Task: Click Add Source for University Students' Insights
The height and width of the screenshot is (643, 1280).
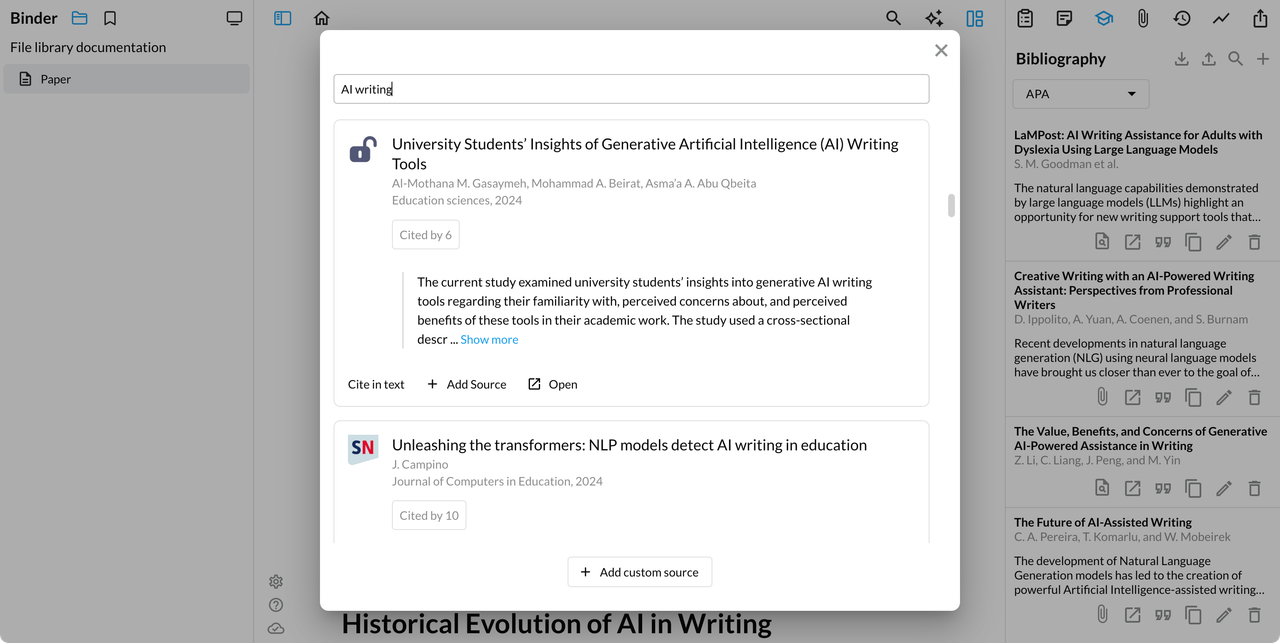Action: (x=466, y=384)
